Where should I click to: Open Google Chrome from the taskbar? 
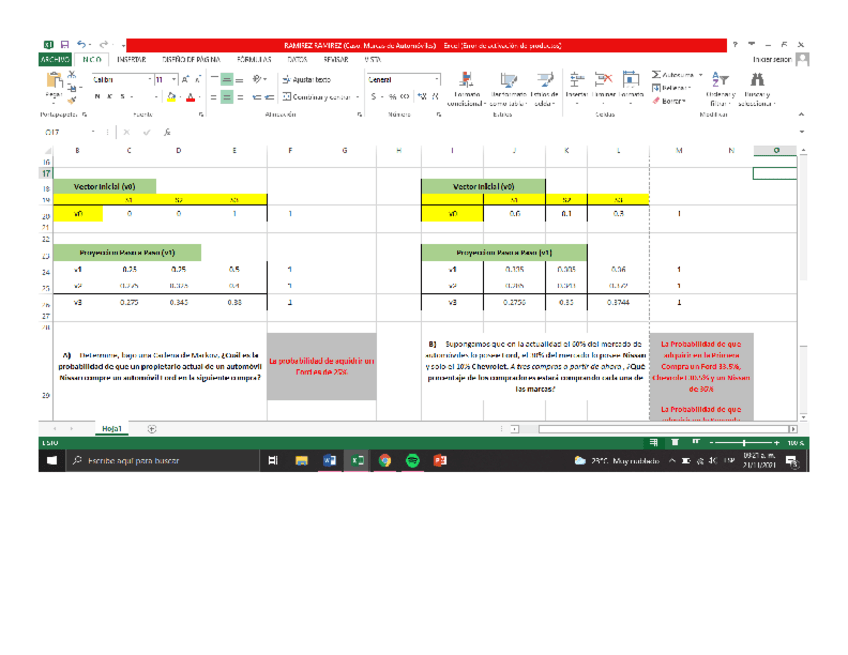pyautogui.click(x=385, y=461)
